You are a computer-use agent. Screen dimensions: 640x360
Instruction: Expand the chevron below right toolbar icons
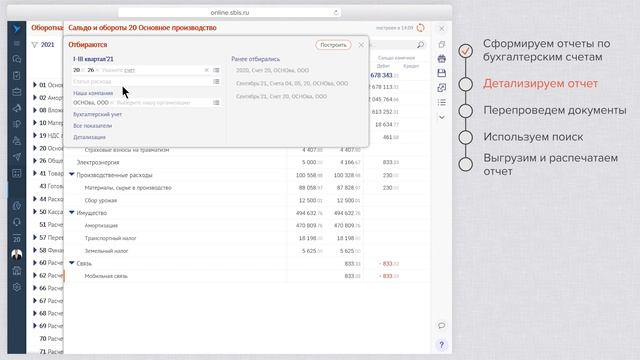click(x=442, y=117)
